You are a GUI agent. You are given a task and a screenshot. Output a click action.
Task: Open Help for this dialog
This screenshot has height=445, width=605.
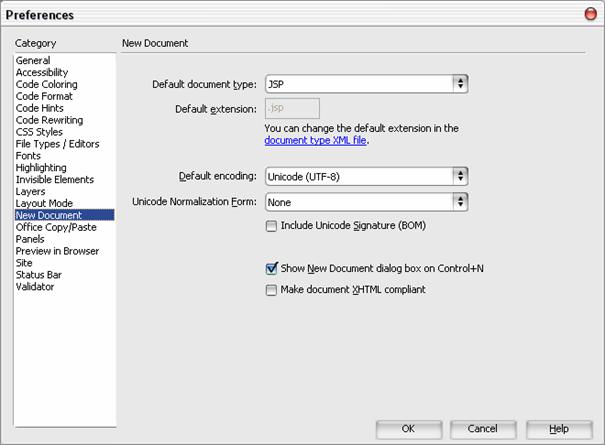coord(559,429)
